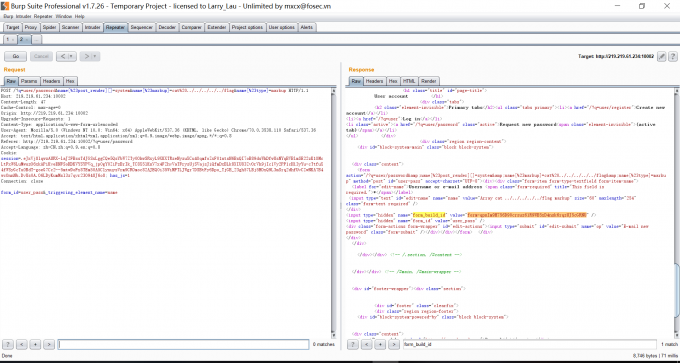
Task: Show Request Hex view
Action: [70, 81]
